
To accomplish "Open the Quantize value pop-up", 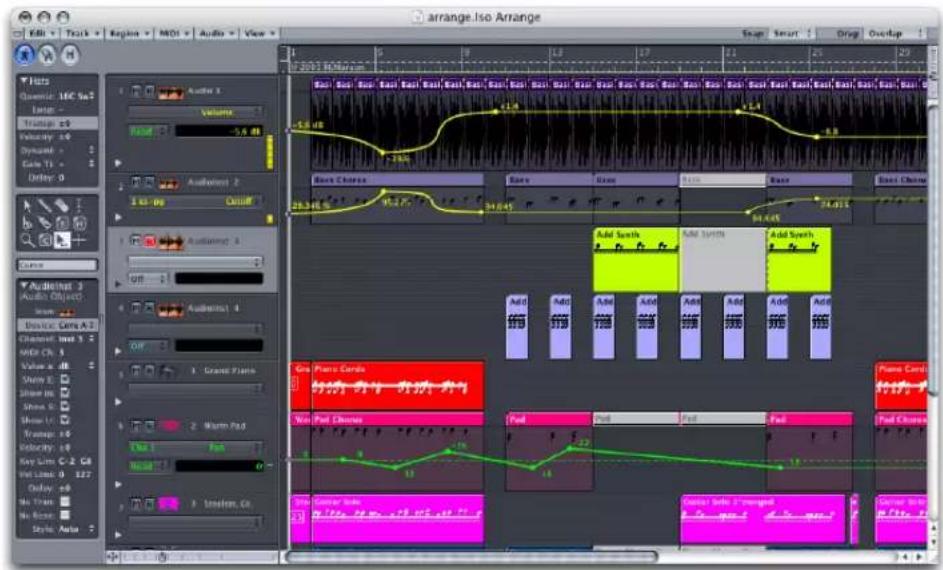I will (x=76, y=96).
